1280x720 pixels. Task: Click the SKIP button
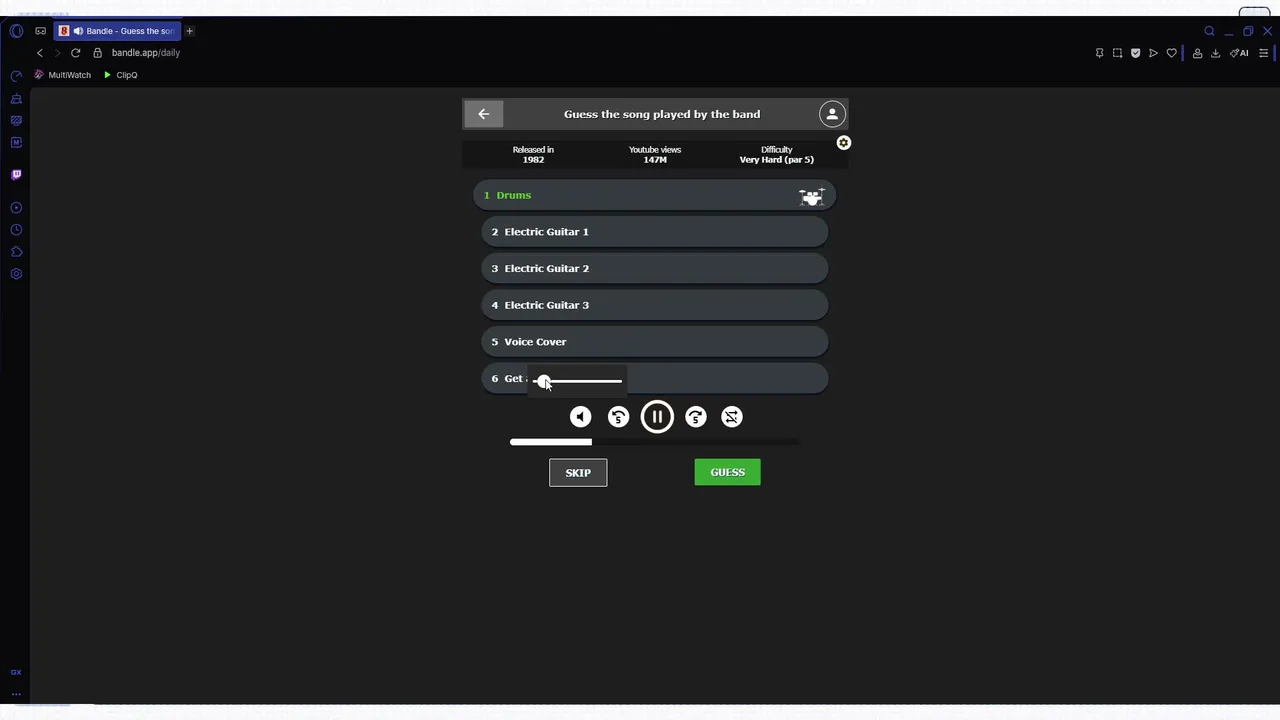click(578, 472)
